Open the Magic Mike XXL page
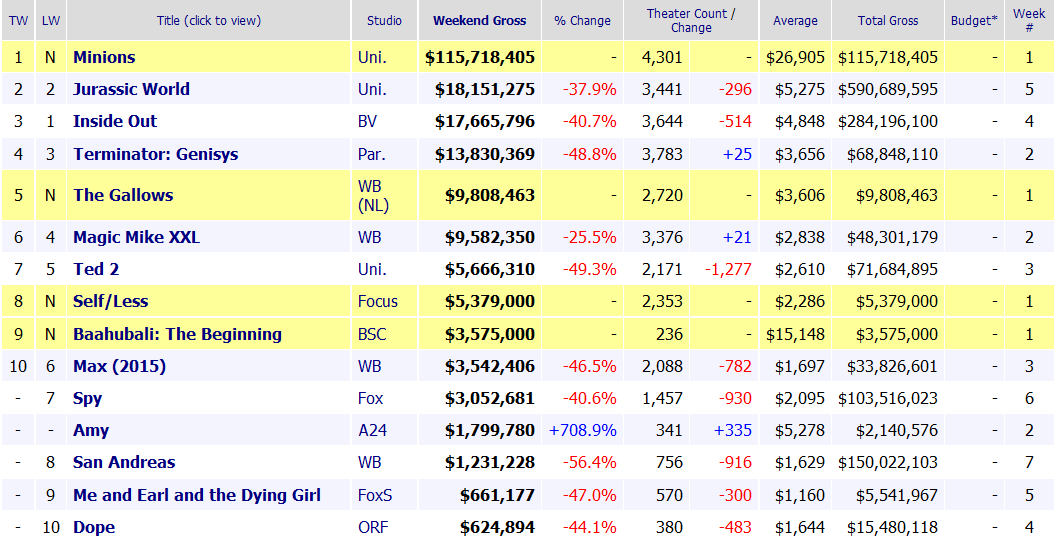Viewport: 1056px width, 537px height. 137,237
